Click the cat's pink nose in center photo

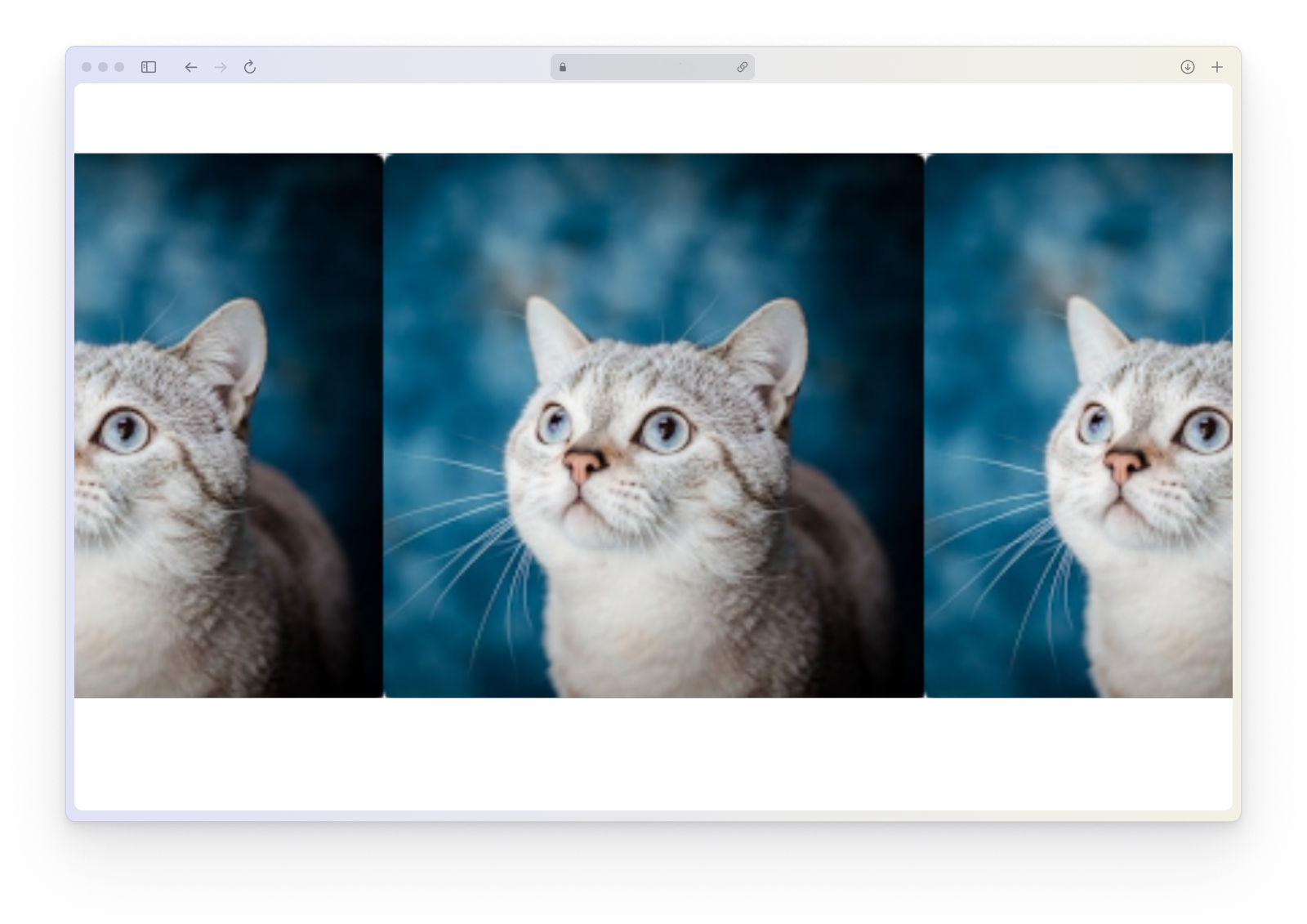click(x=582, y=467)
